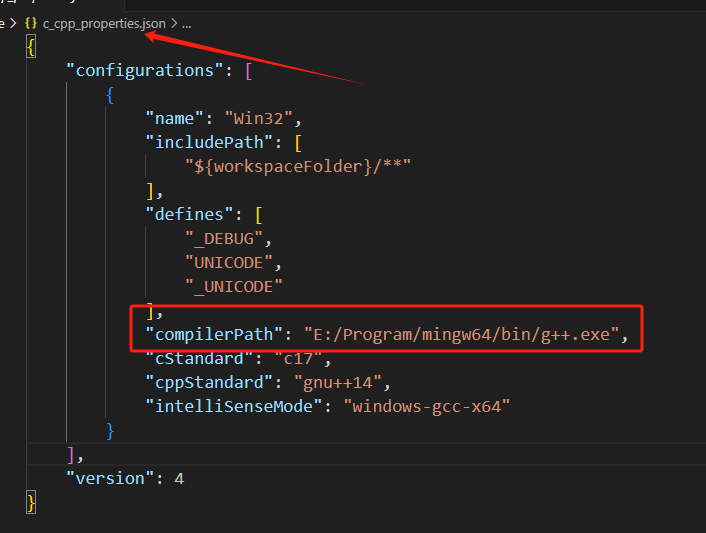Viewport: 706px width, 533px height.
Task: Click the "version" key
Action: point(108,478)
